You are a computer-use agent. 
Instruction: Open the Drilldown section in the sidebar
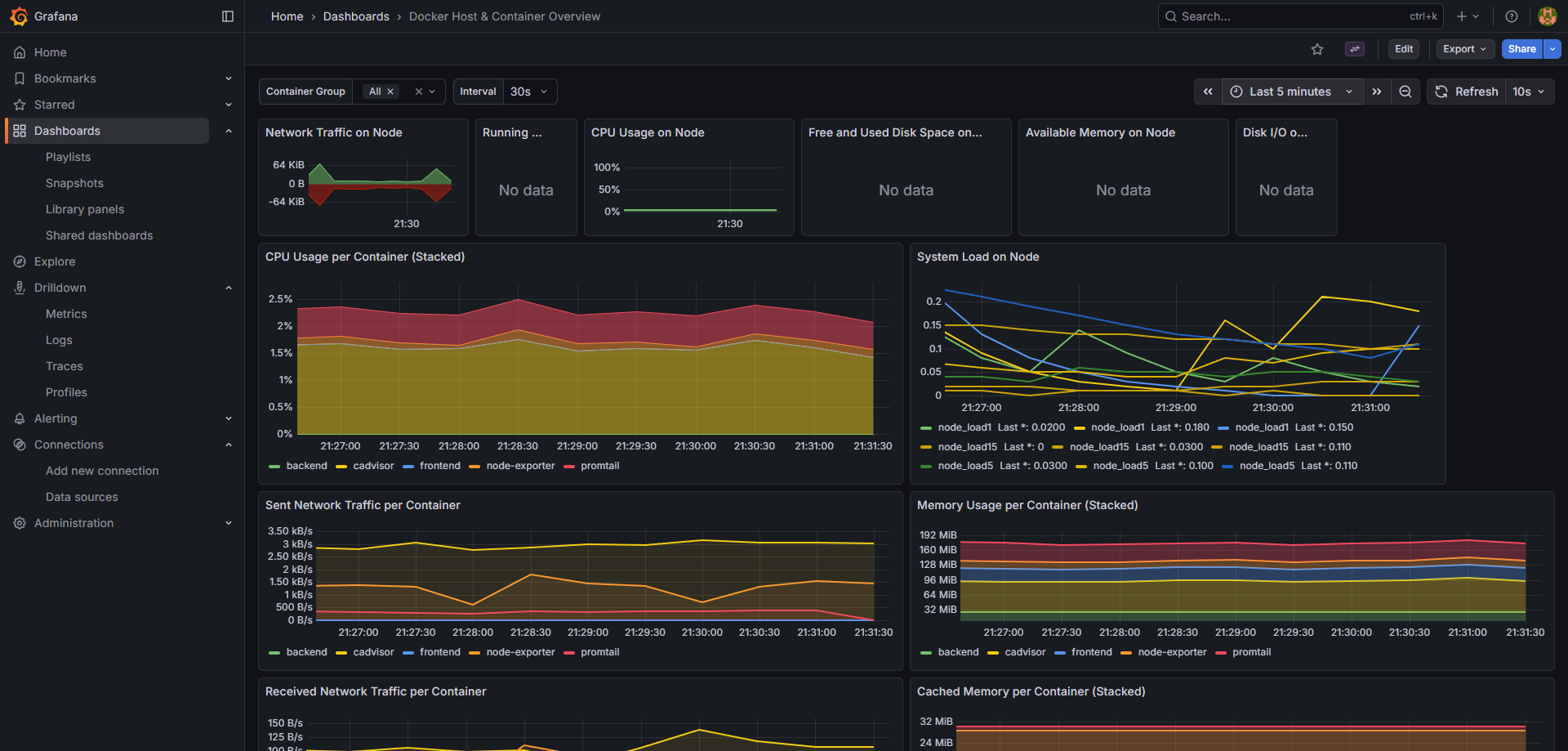pos(60,288)
